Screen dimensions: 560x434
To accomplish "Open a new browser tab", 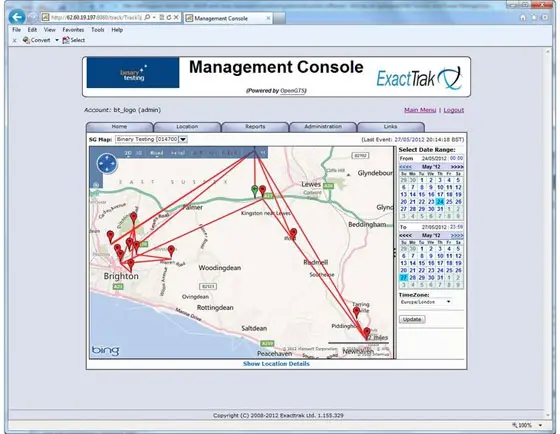I will [279, 18].
